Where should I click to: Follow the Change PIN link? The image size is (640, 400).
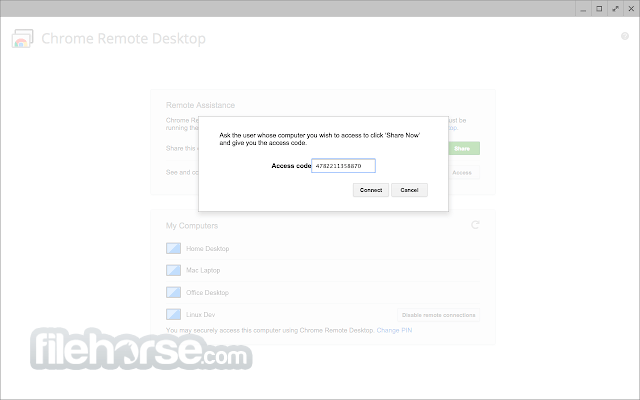(x=394, y=330)
